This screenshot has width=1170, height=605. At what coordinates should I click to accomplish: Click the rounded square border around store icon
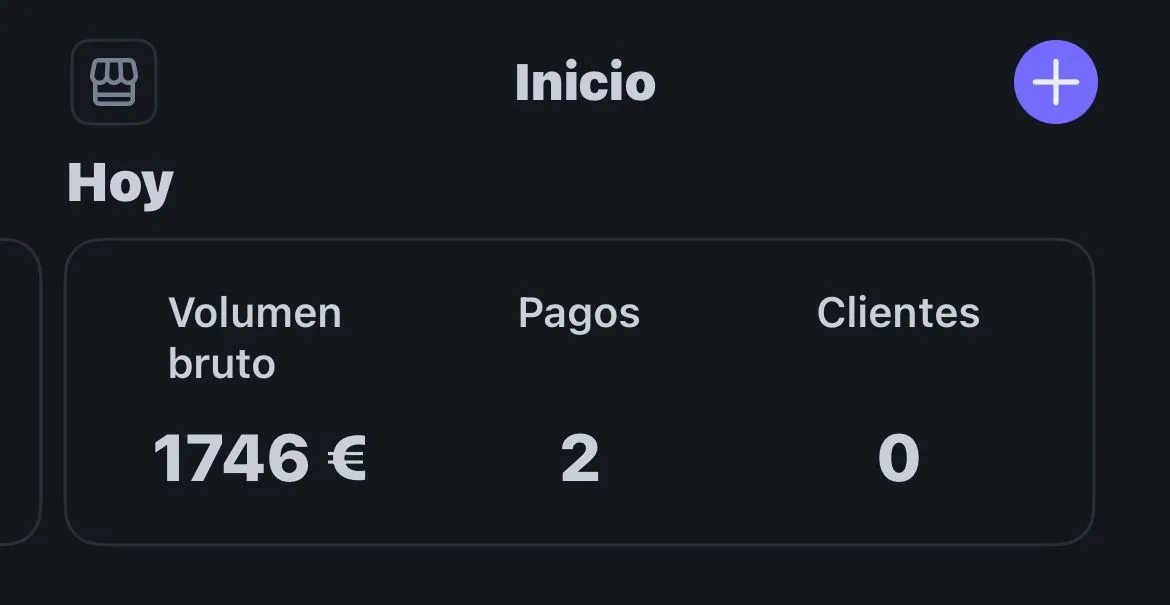coord(114,82)
